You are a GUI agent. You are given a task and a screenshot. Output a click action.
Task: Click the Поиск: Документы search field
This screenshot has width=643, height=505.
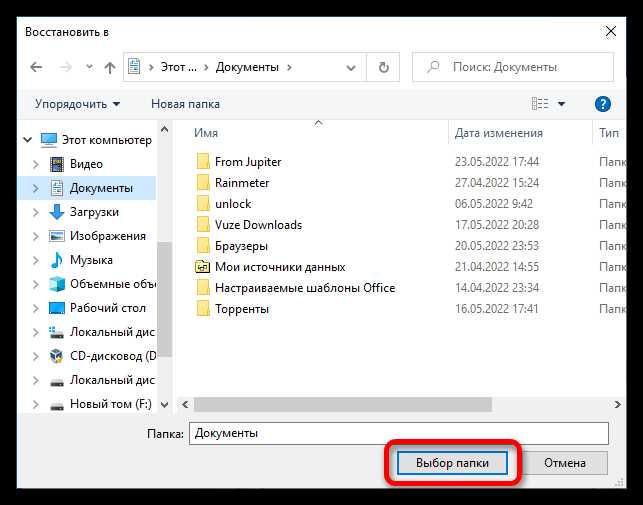(513, 67)
